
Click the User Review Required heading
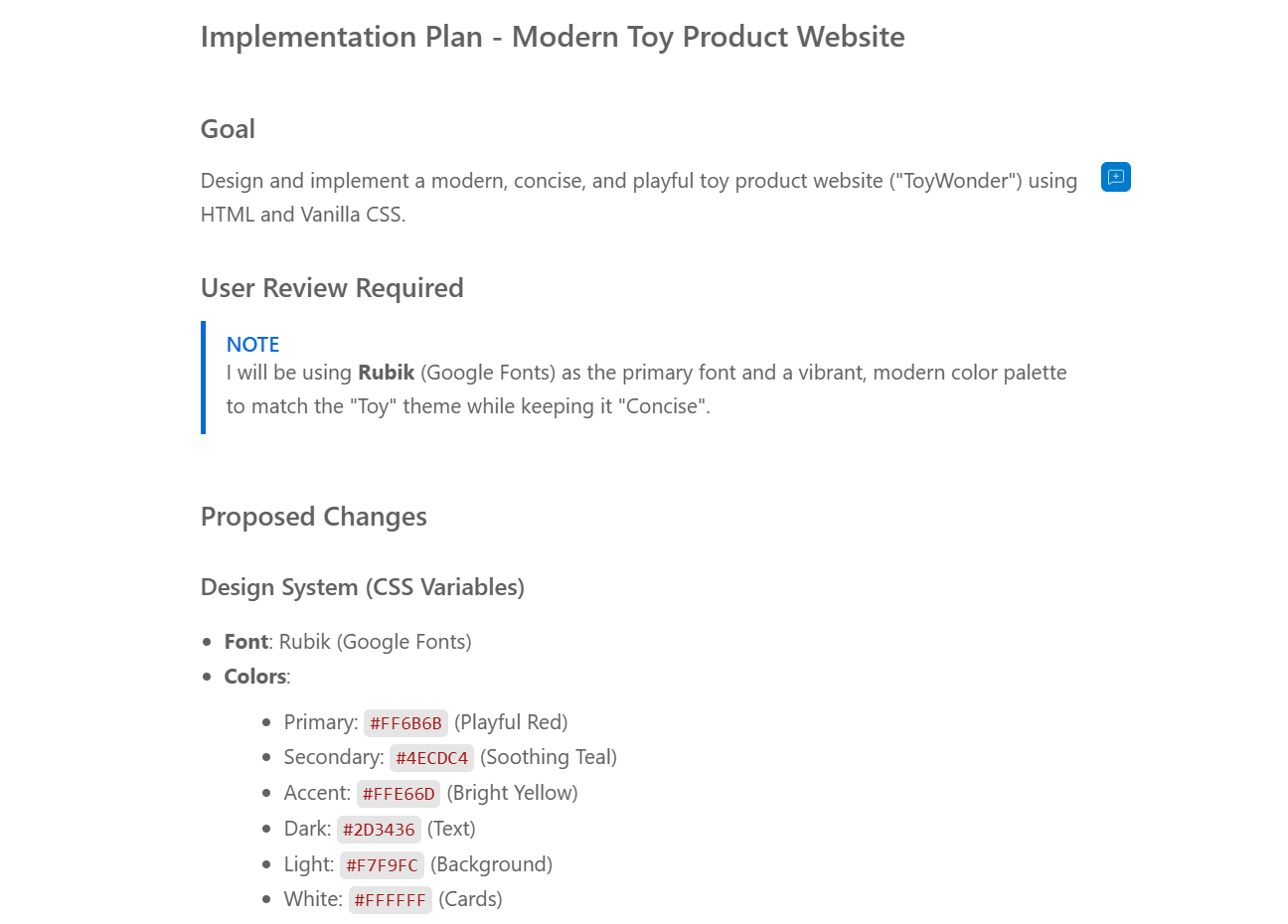coord(332,288)
